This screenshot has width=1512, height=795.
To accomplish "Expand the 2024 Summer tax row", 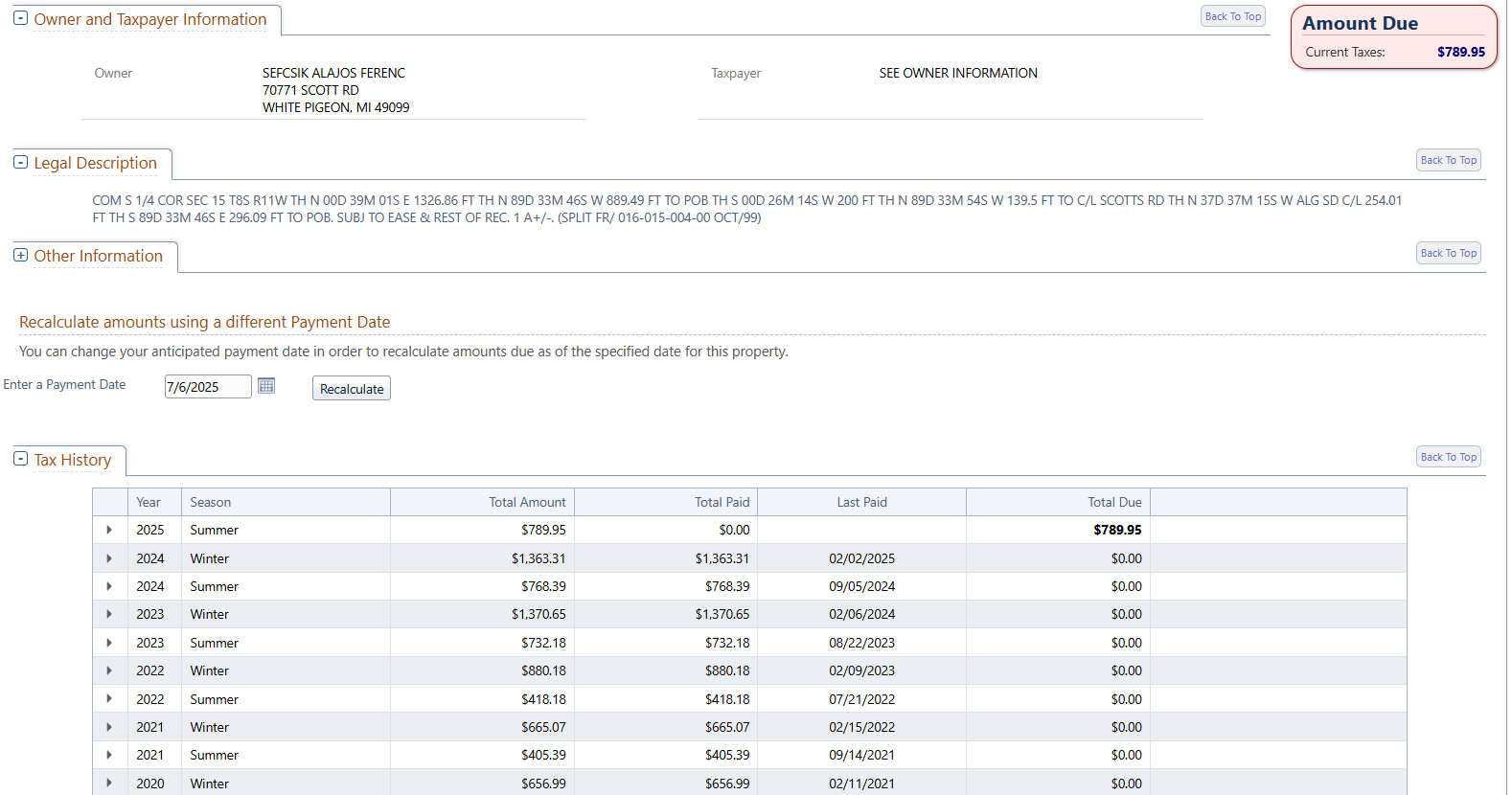I will click(x=109, y=586).
